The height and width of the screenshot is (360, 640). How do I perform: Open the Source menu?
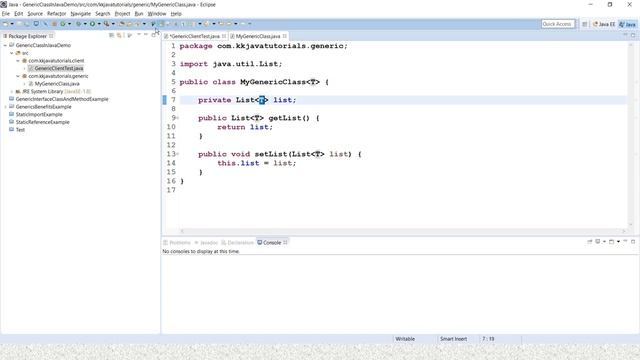coord(35,13)
